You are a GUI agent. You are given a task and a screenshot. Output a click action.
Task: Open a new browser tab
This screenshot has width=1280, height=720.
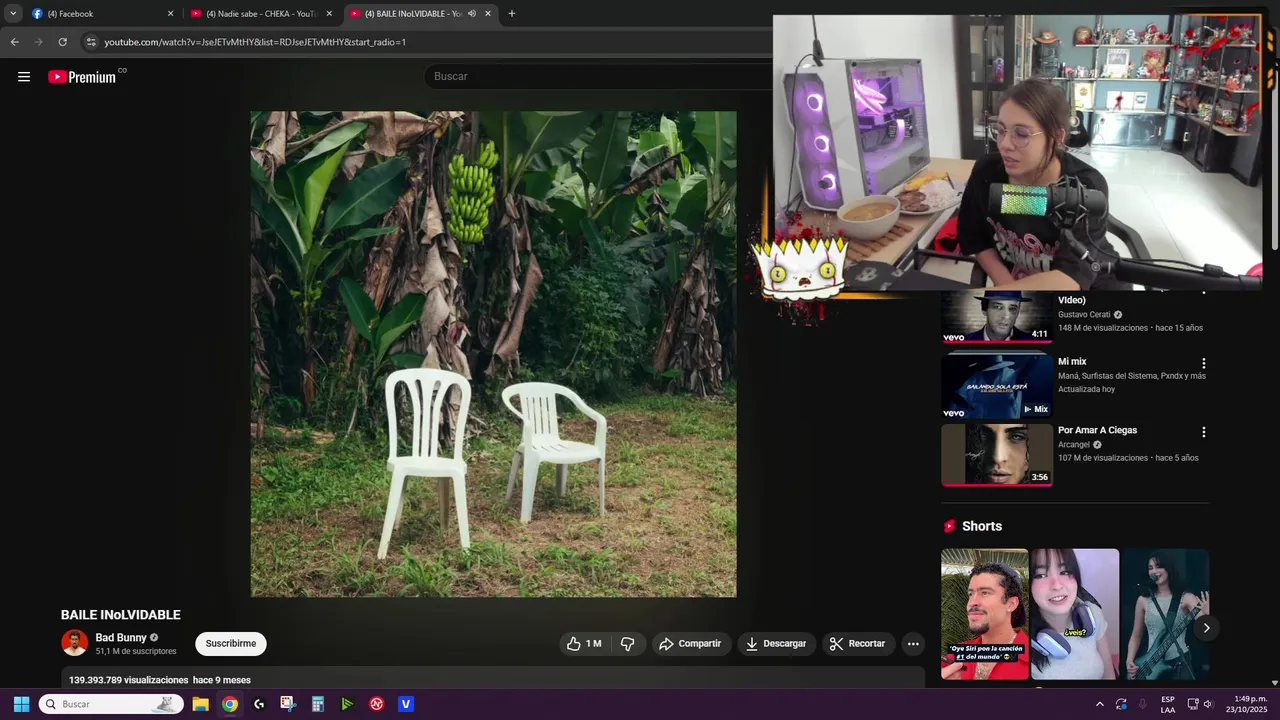512,14
